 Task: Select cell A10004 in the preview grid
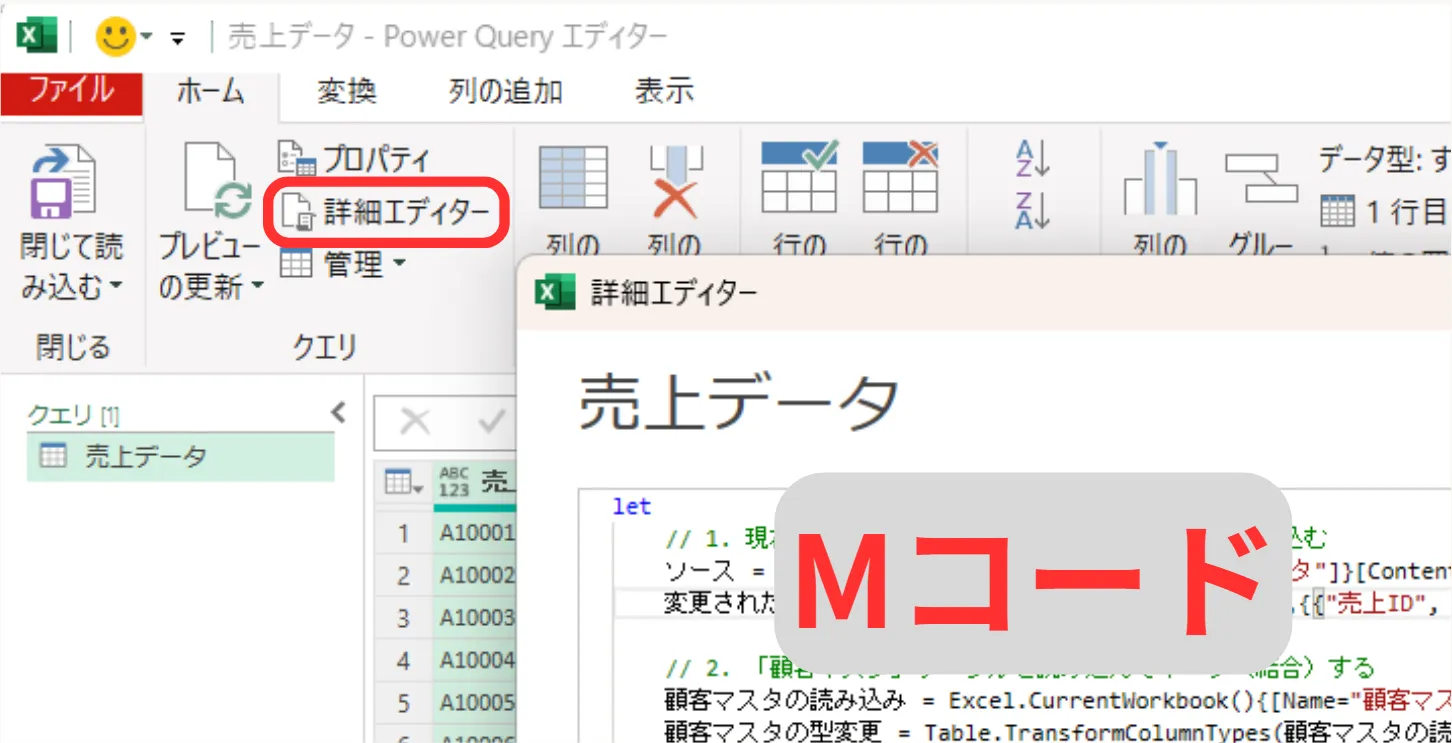tap(476, 661)
